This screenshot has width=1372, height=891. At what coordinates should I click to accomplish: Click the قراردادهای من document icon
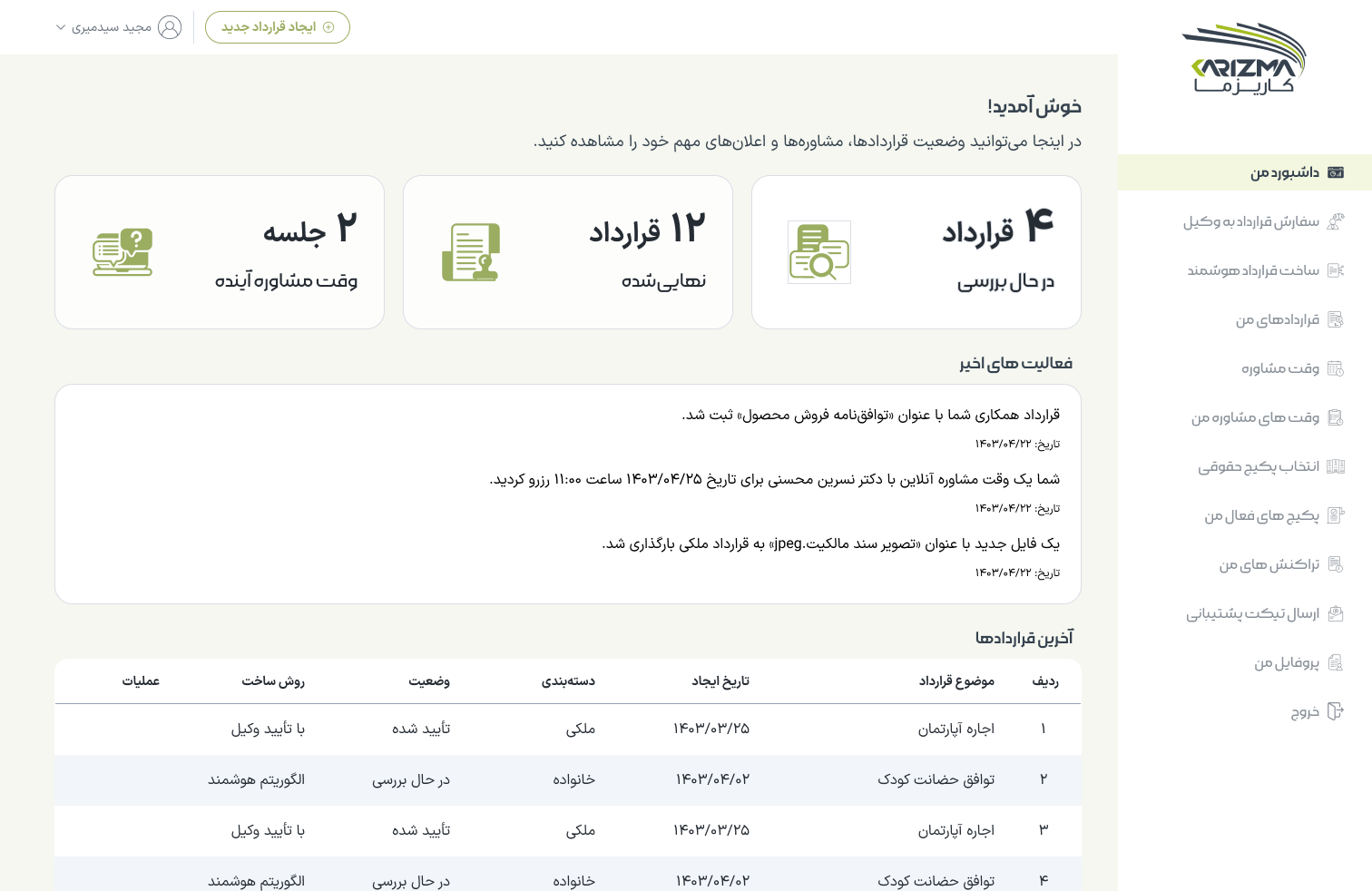1335,319
